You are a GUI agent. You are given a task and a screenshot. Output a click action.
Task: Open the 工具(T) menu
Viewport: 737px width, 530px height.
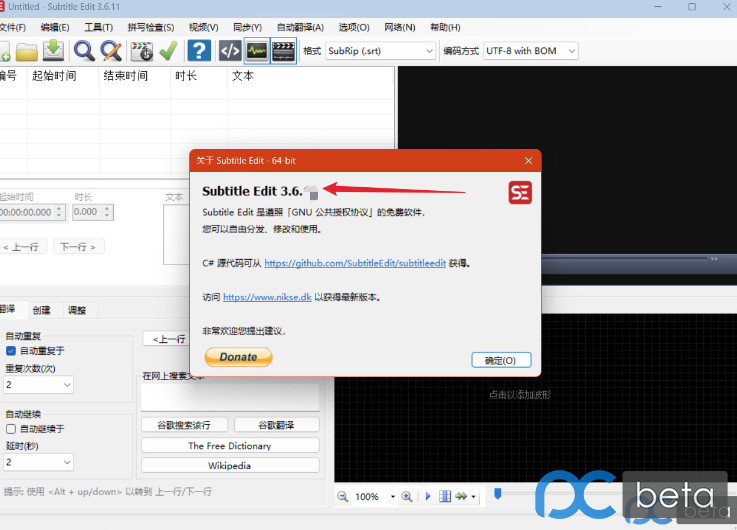99,27
